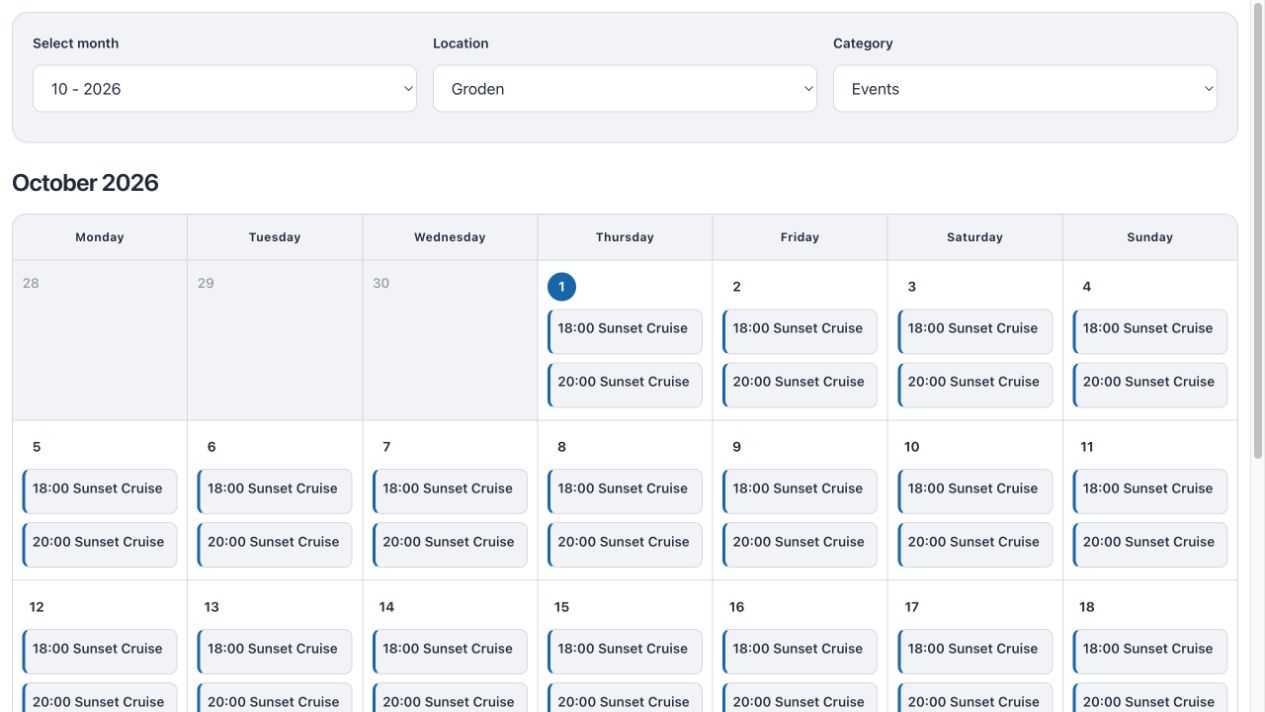Open 18:00 Sunset Cruise on October 8
This screenshot has width=1265, height=712.
pyautogui.click(x=625, y=491)
